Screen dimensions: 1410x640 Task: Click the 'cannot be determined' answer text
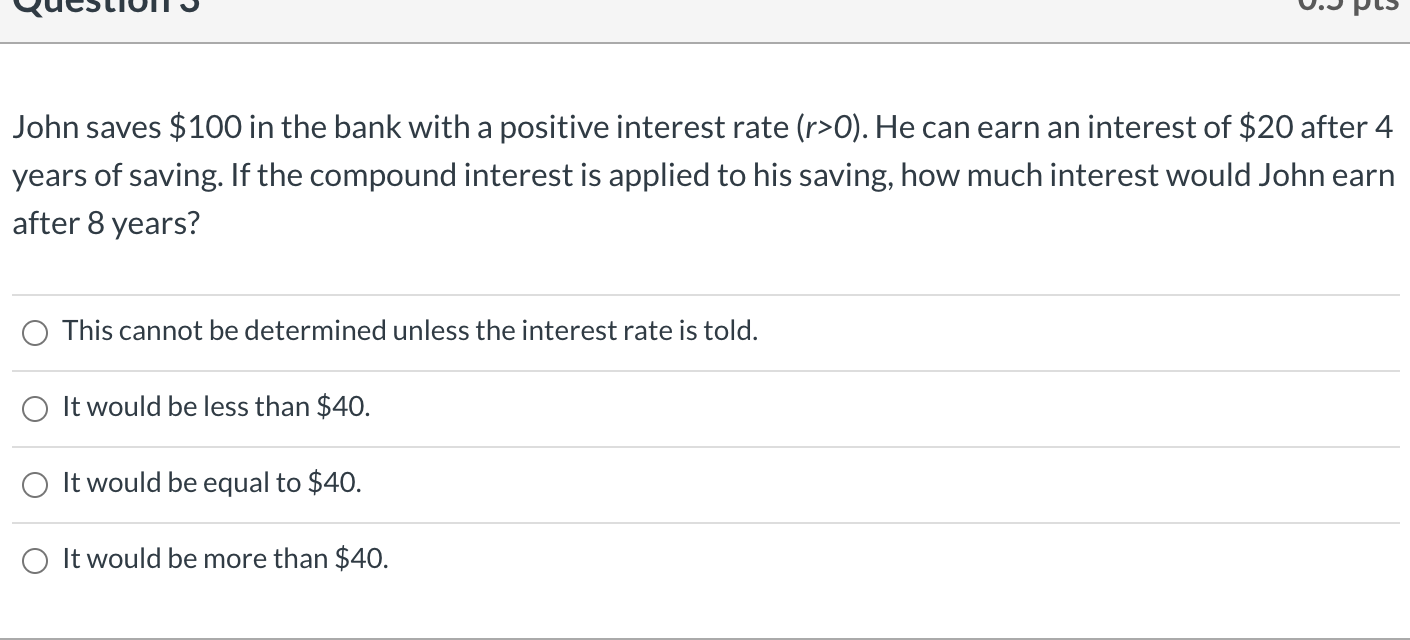point(409,331)
